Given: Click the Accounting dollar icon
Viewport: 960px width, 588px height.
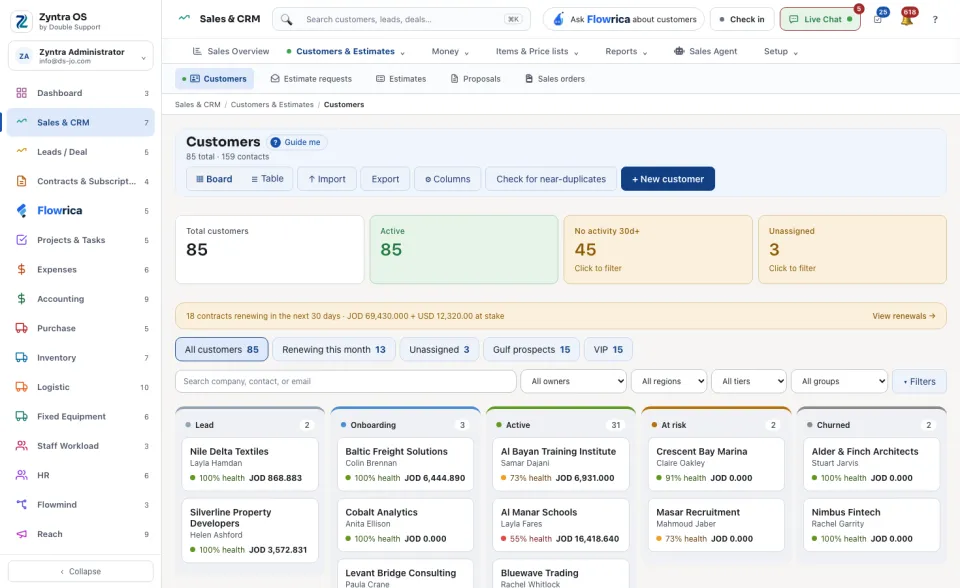Looking at the screenshot, I should click(x=21, y=299).
